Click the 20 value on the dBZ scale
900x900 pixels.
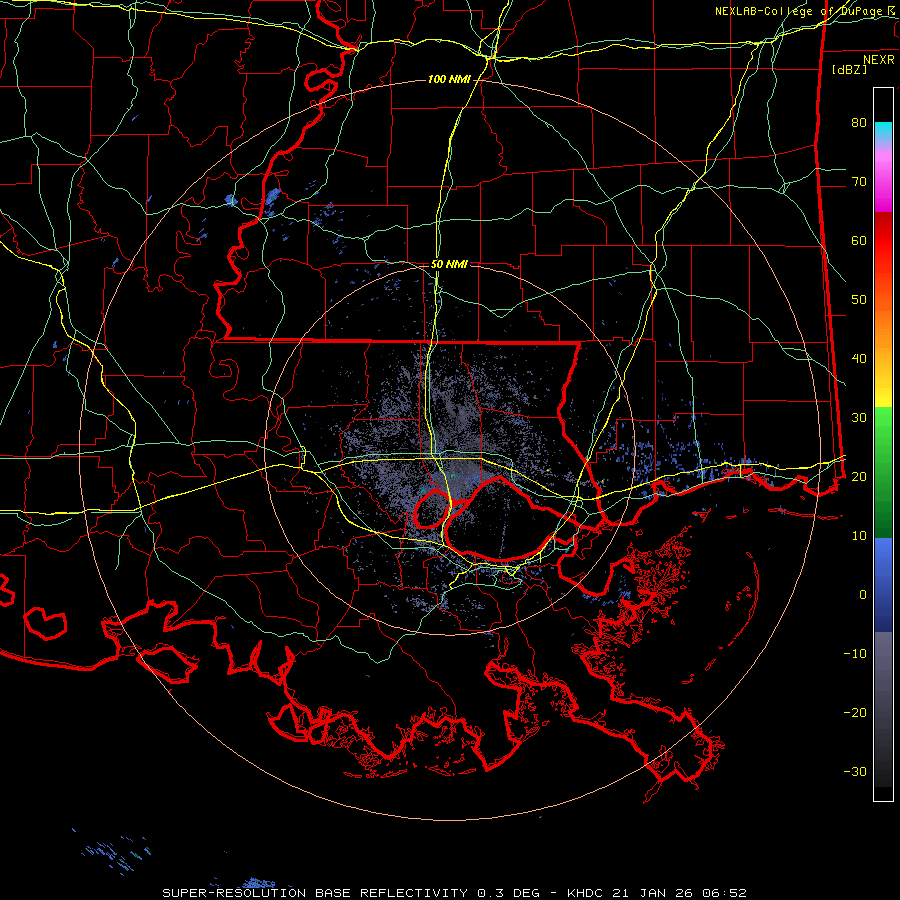pyautogui.click(x=859, y=476)
